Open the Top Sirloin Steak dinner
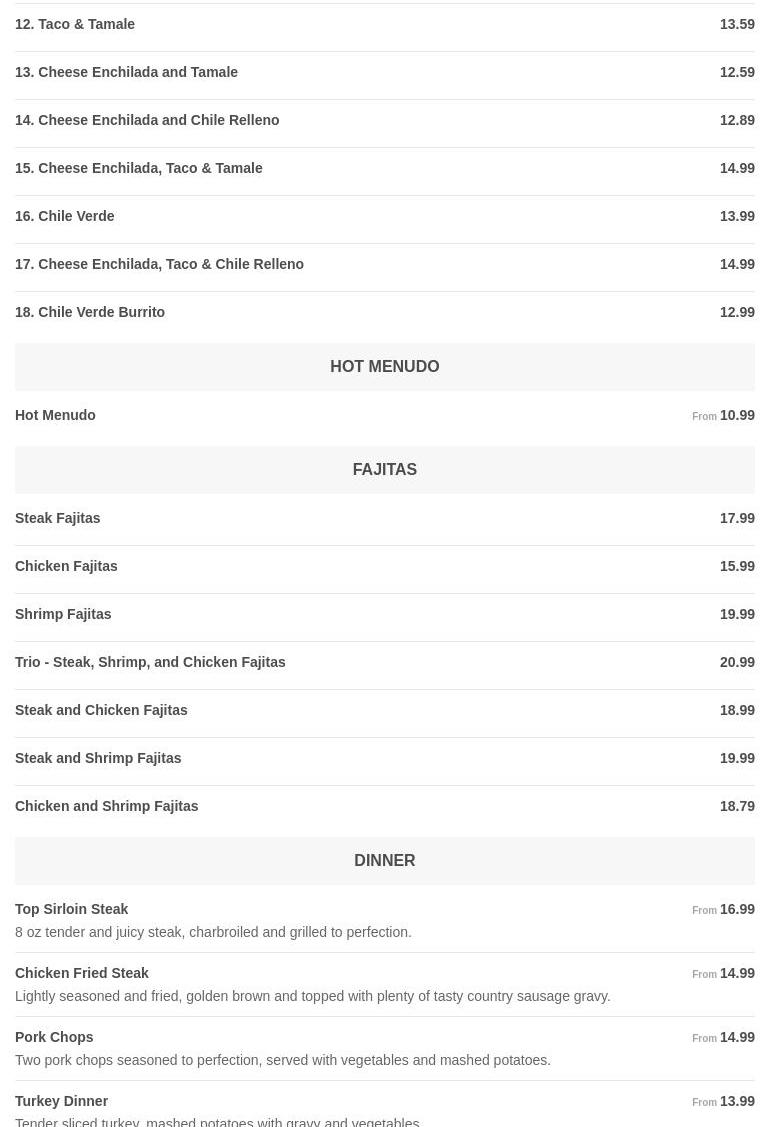 tap(72, 909)
